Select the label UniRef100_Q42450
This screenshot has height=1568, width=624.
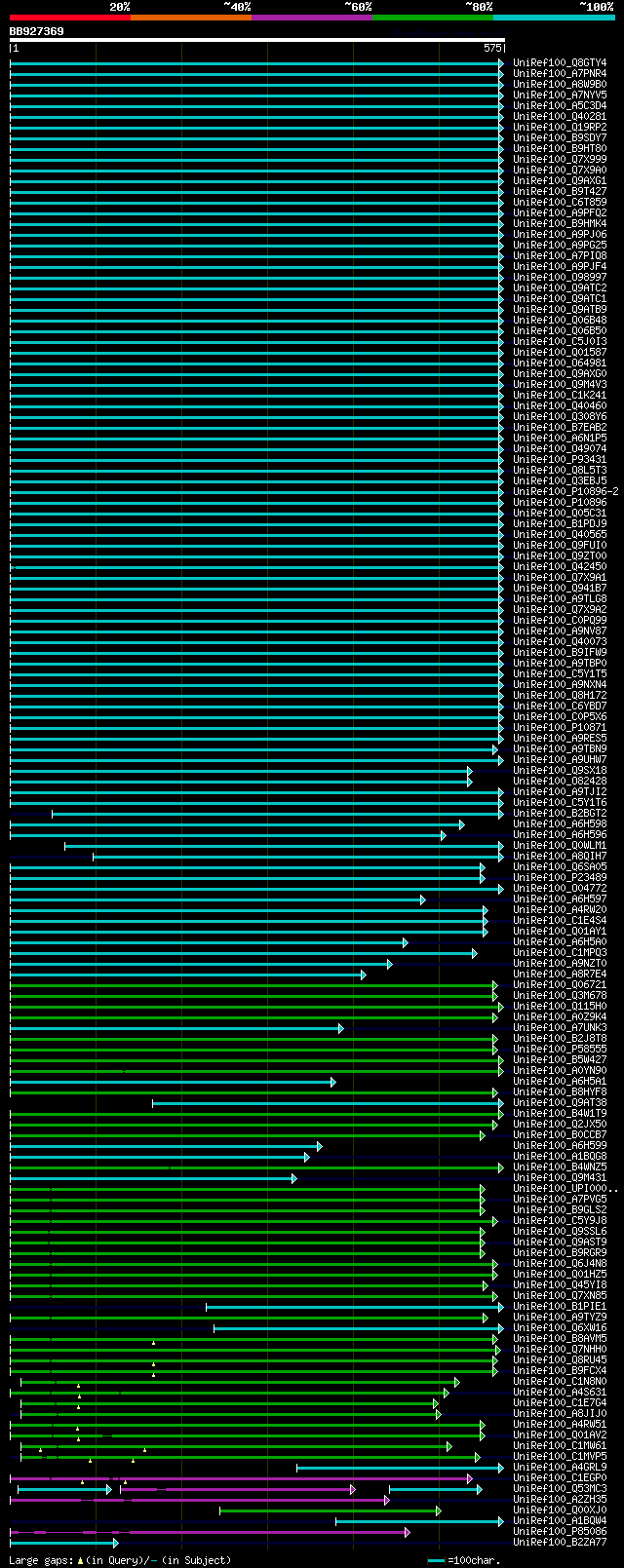560,567
